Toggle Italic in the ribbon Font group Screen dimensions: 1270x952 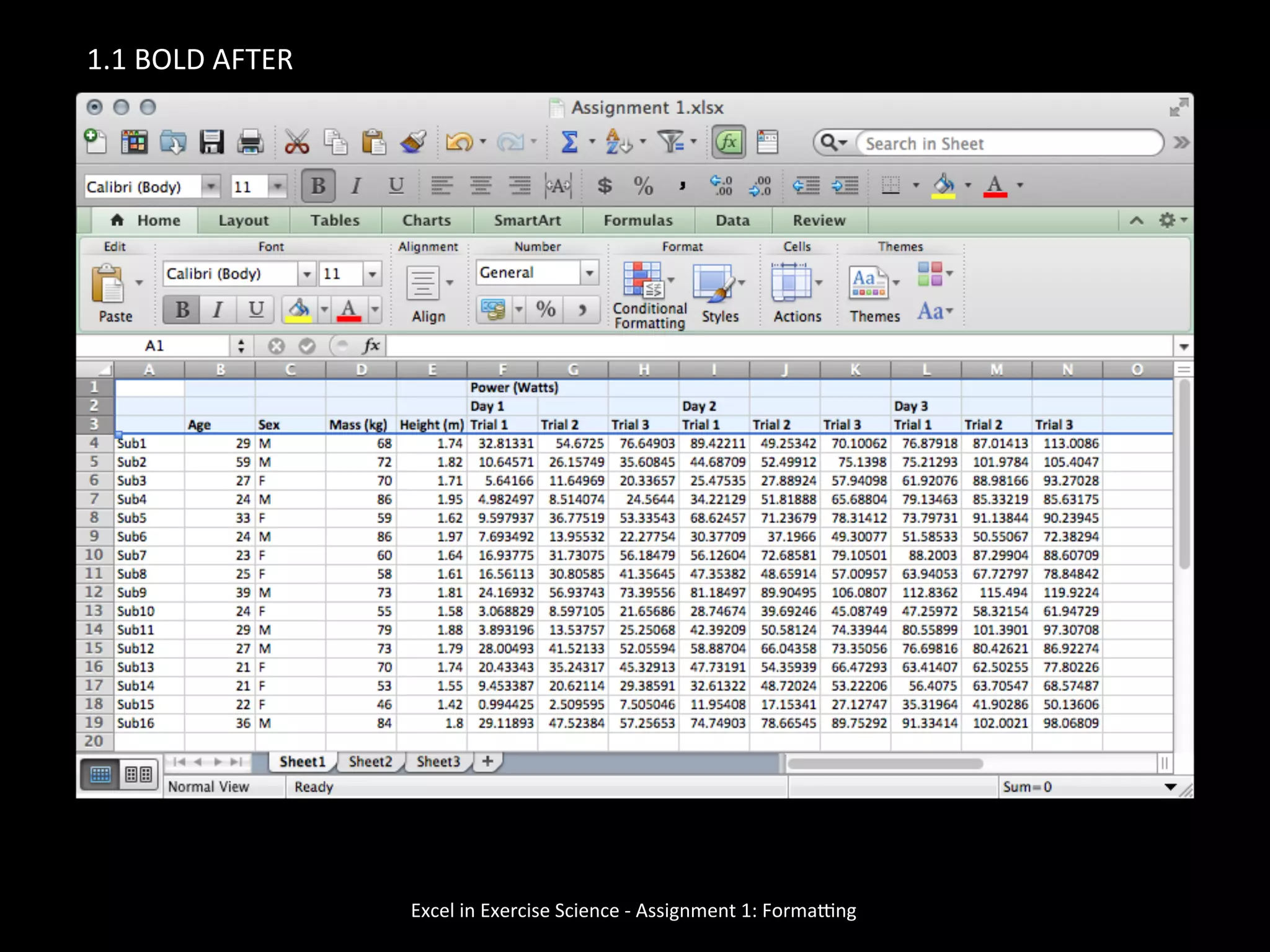(218, 309)
